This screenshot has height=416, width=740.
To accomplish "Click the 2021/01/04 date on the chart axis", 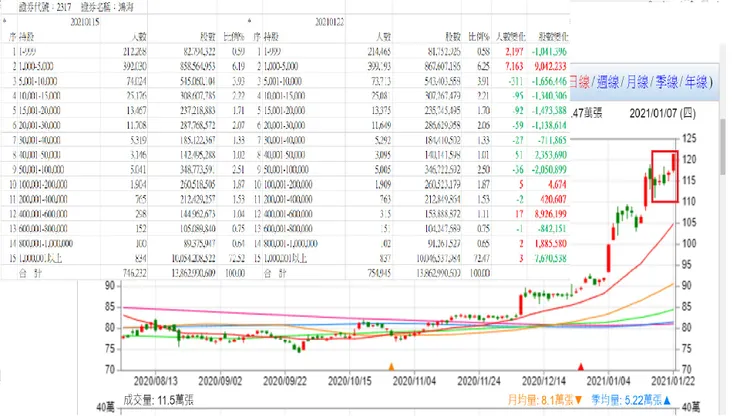I will [608, 381].
